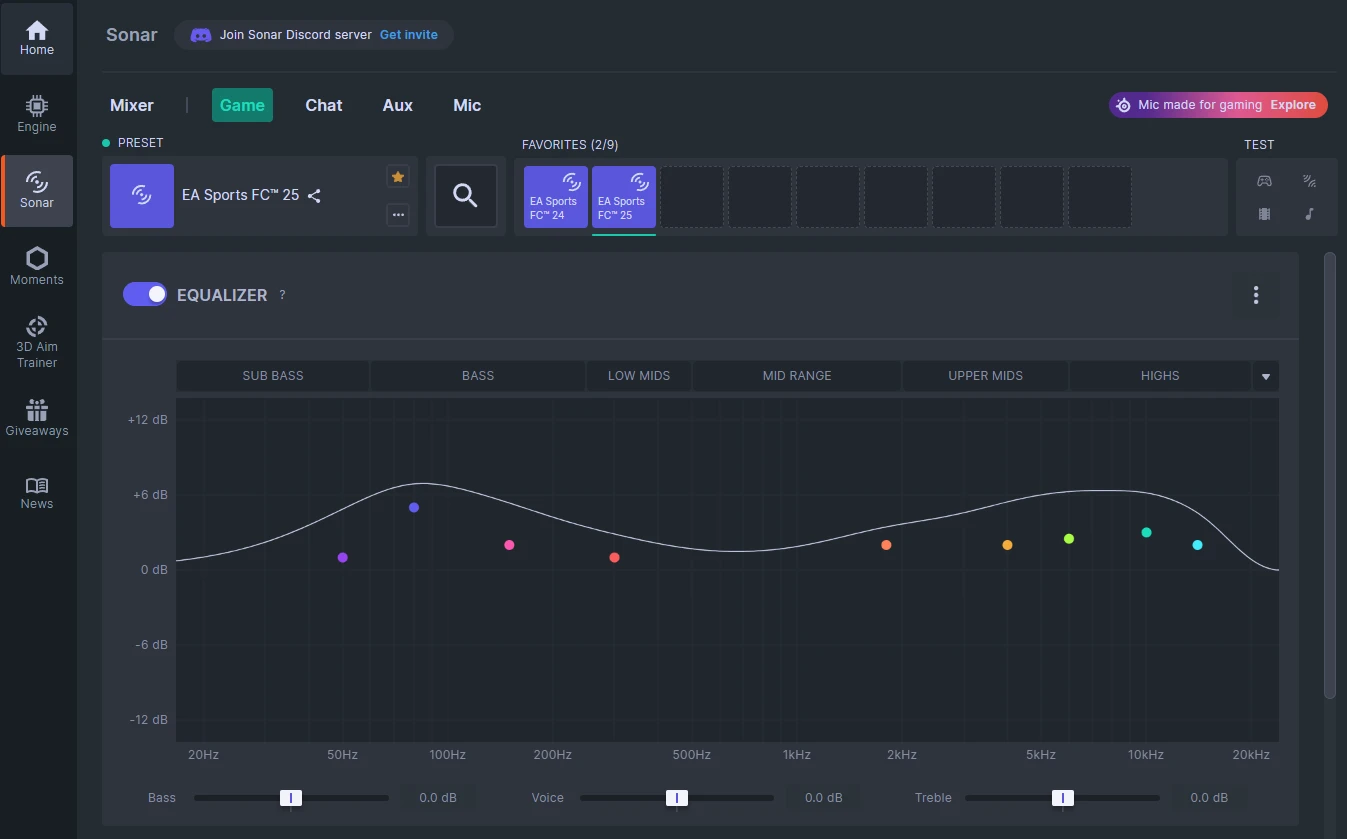Image resolution: width=1347 pixels, height=839 pixels.
Task: Turn off the Equalizer switch
Action: pos(145,294)
